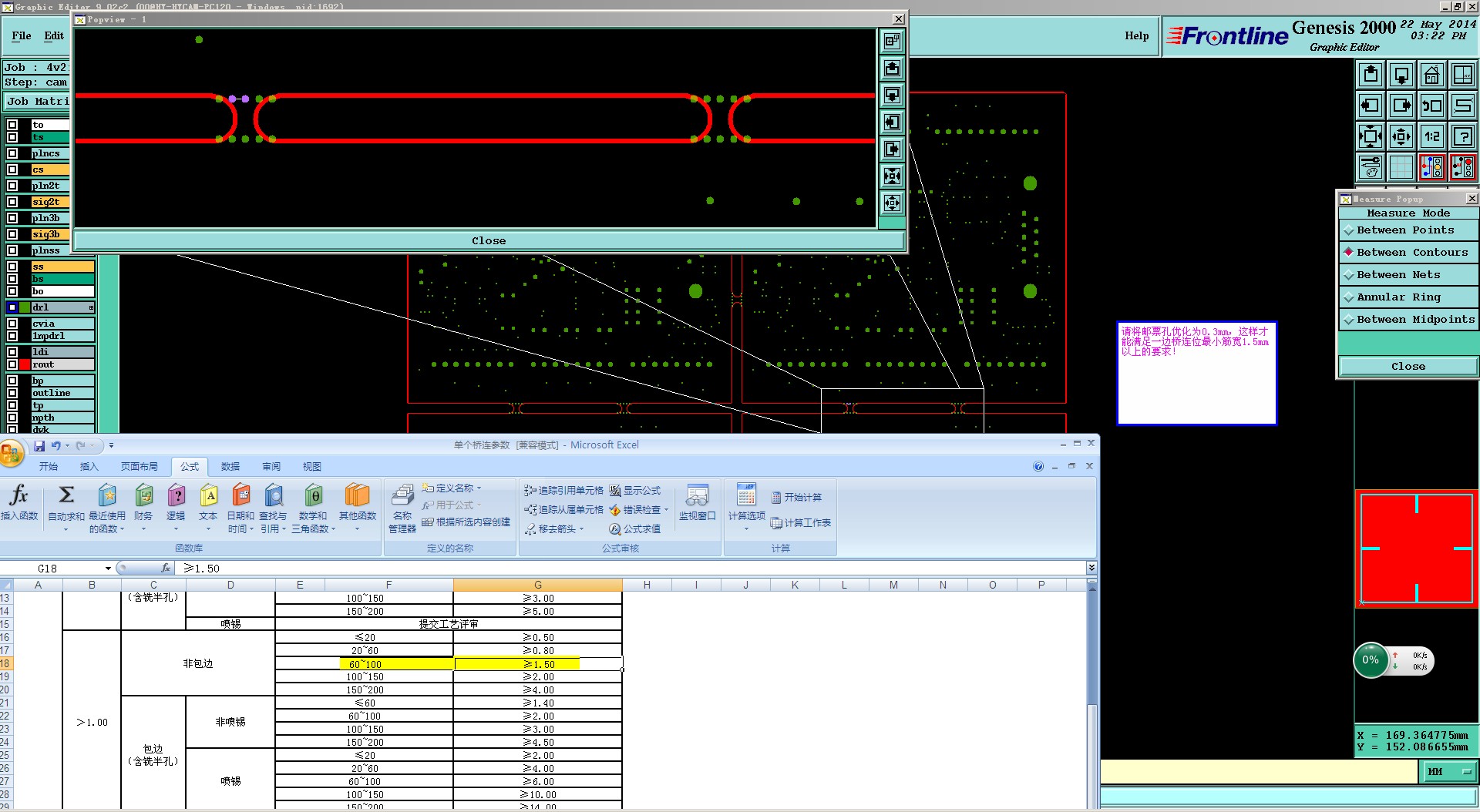Toggle the checkbox for the rout layer
1480x812 pixels.
coord(12,364)
